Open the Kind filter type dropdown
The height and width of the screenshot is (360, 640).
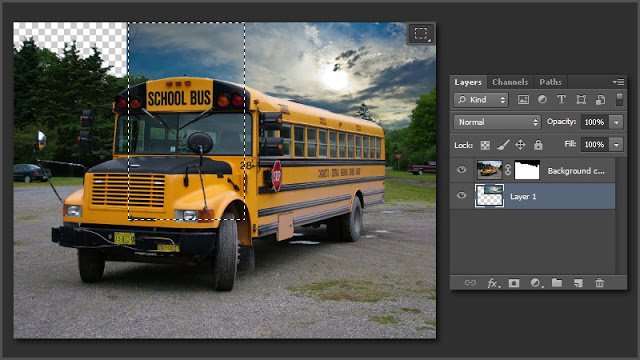481,100
